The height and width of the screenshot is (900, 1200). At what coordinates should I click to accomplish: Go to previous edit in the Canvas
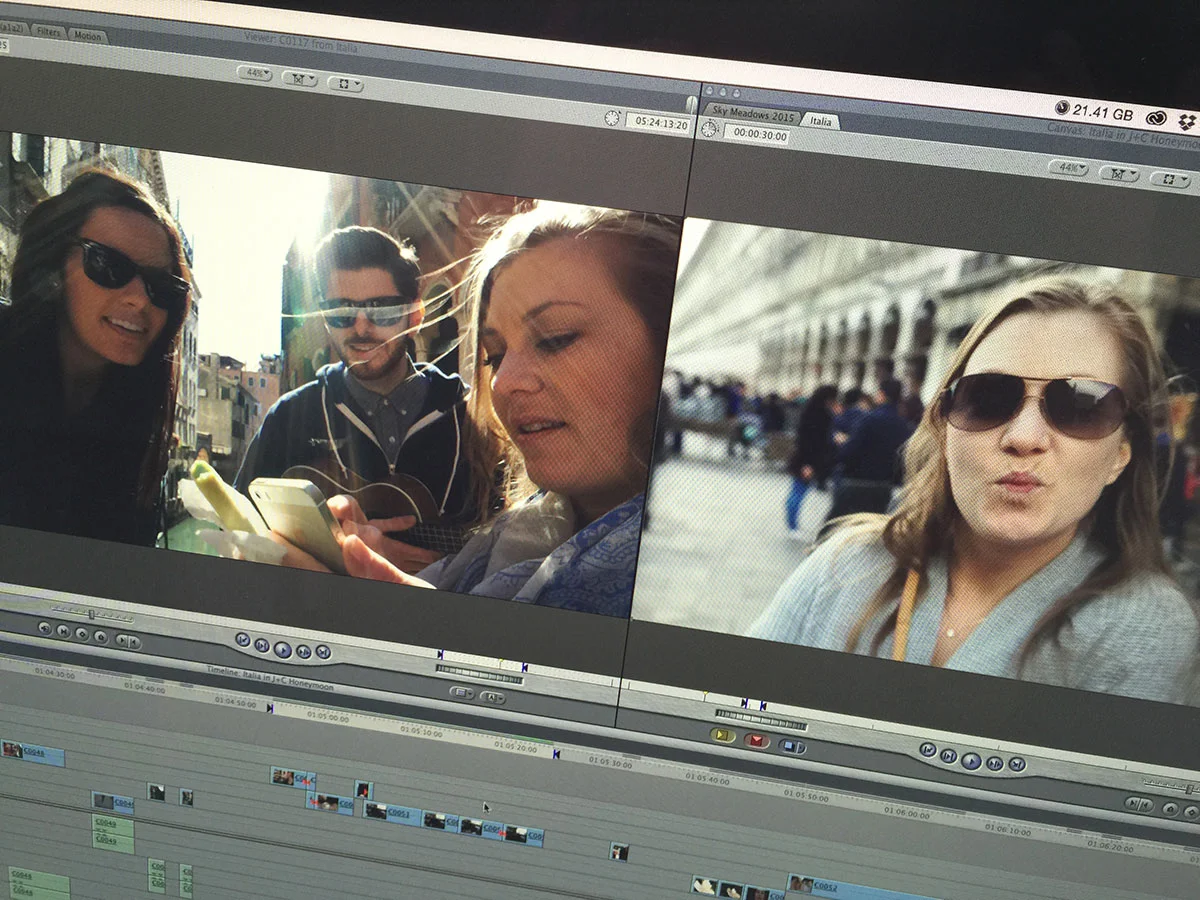pyautogui.click(x=928, y=749)
